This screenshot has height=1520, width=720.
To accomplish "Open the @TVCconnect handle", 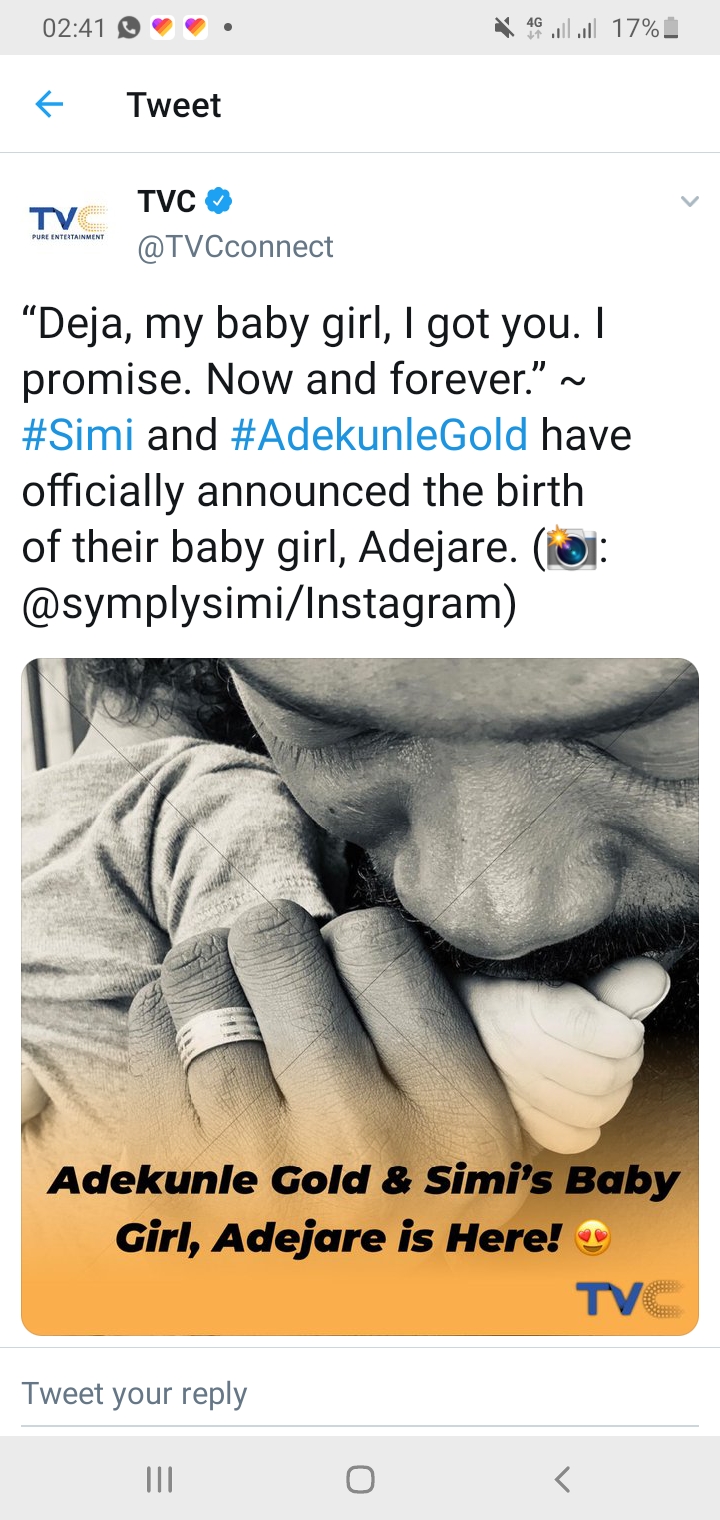I will 236,246.
